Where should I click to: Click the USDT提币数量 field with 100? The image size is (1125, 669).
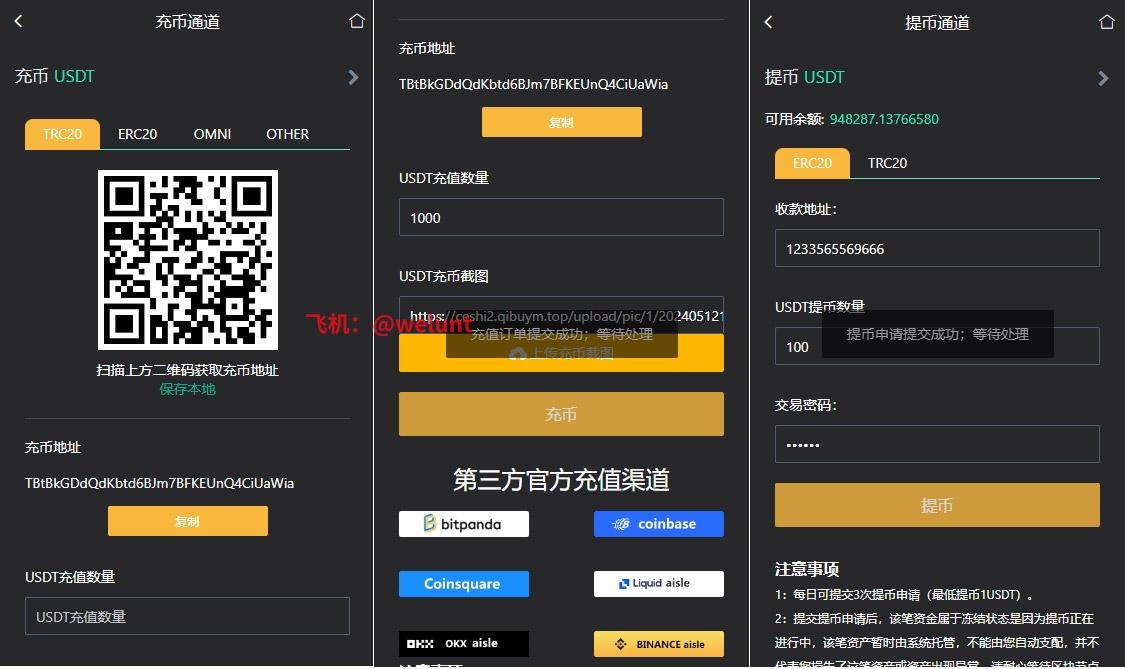(x=937, y=346)
